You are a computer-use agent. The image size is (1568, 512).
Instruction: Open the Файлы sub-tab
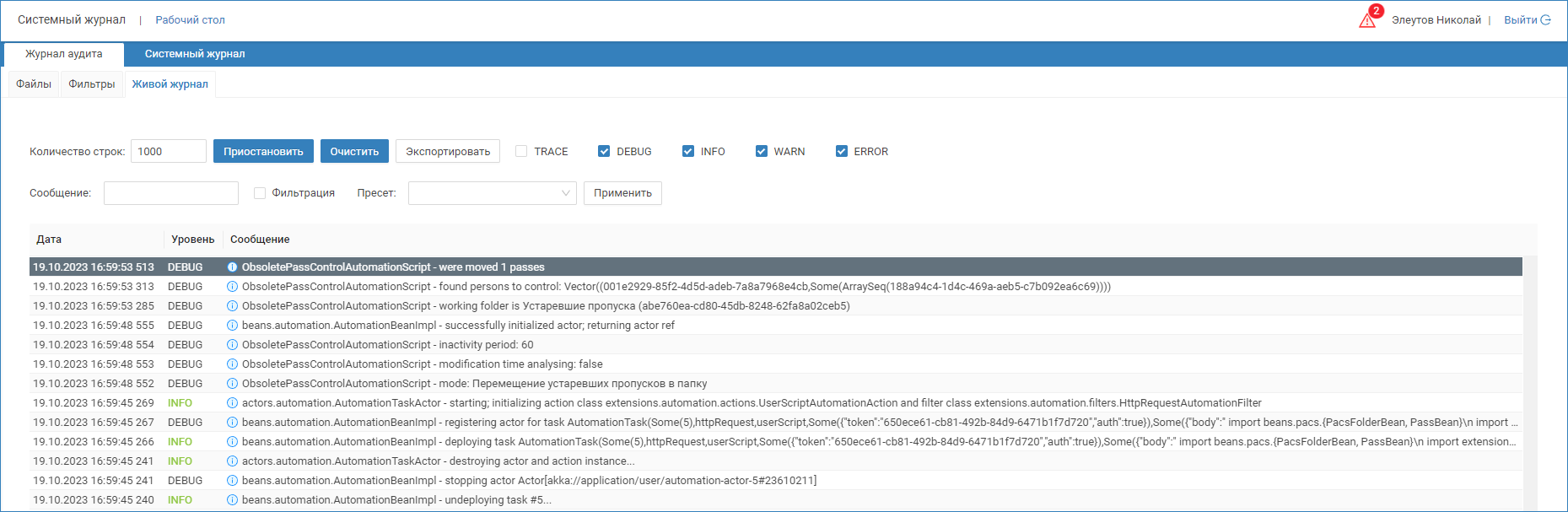(x=34, y=84)
